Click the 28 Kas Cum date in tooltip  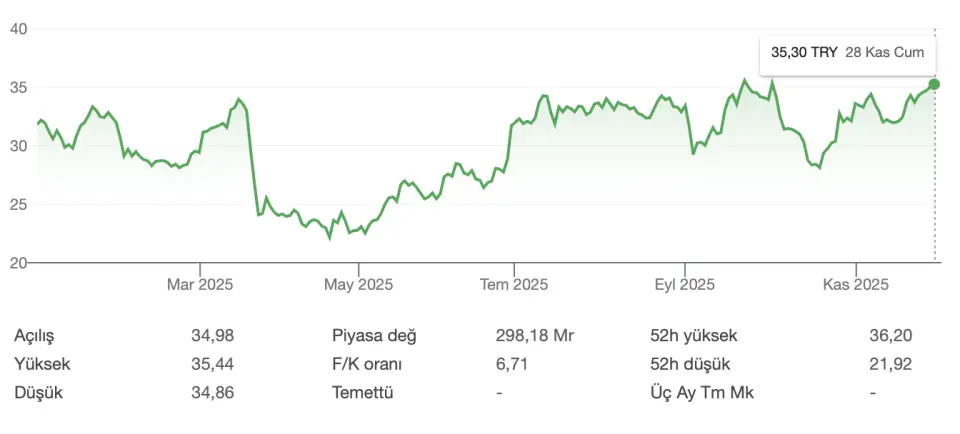[x=885, y=52]
